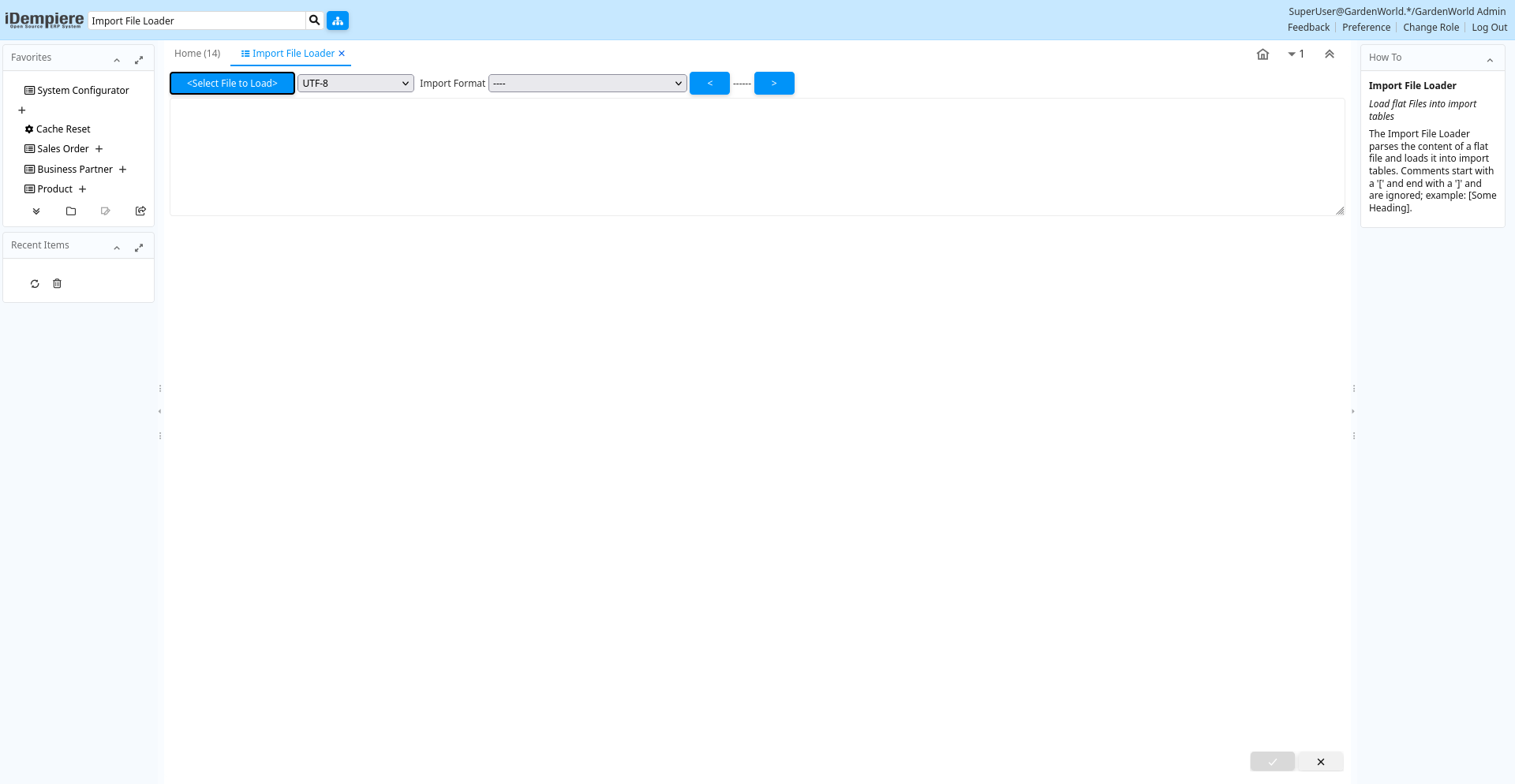Click the Select File to Load button
Screen dimensions: 1515x784
tap(232, 84)
